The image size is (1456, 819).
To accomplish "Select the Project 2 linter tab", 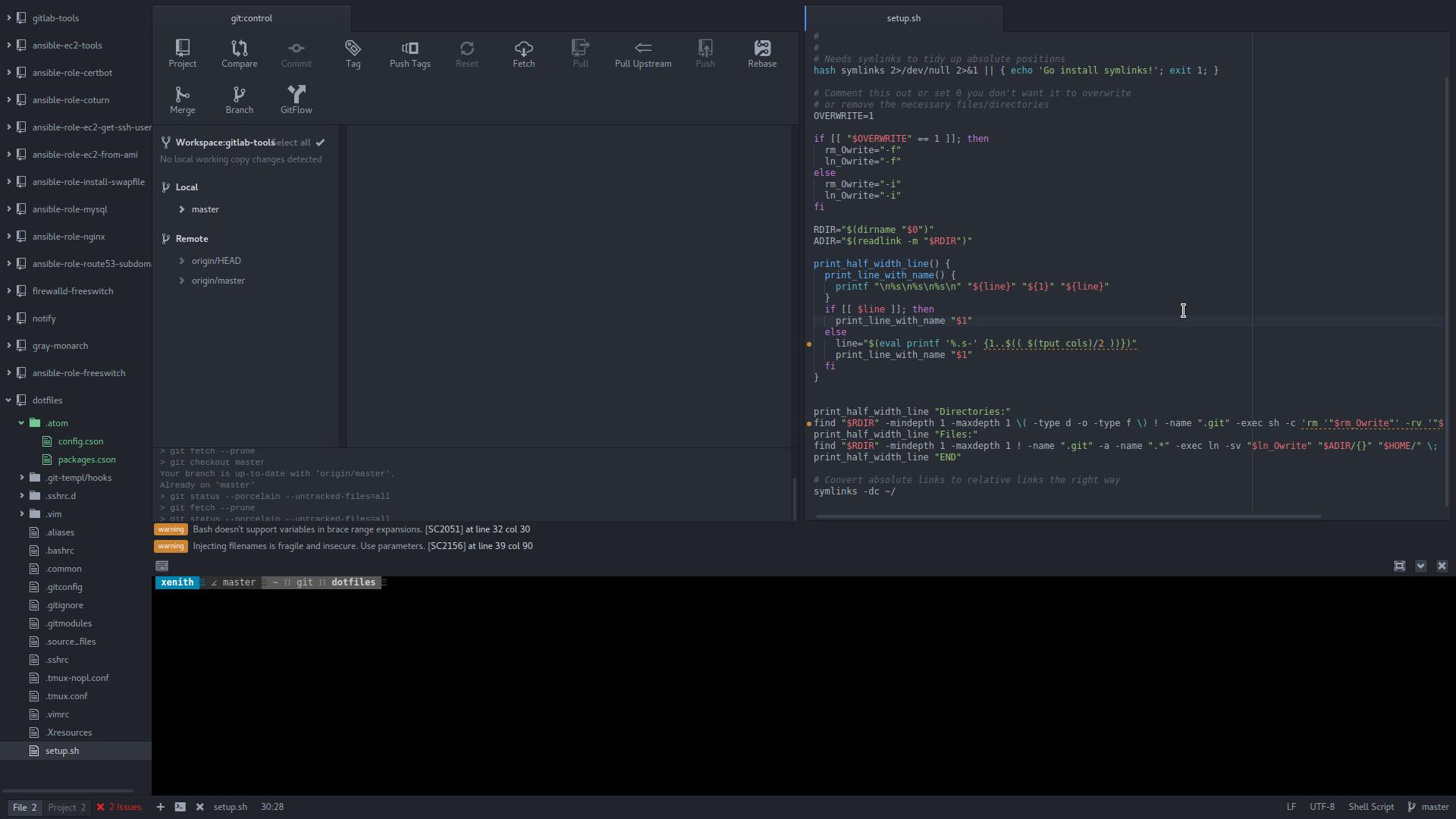I will pos(67,807).
